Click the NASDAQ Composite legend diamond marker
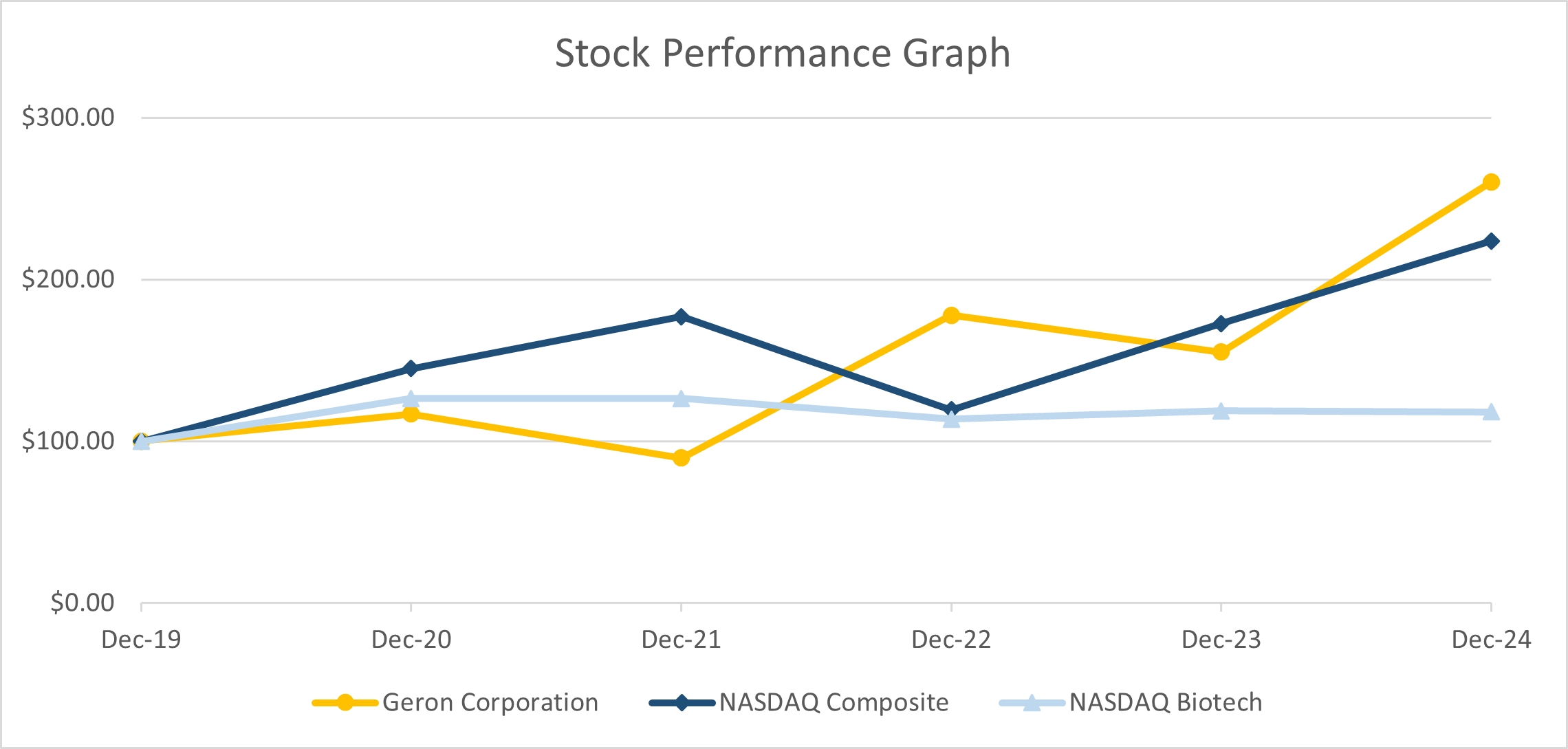The image size is (1568, 749). point(682,702)
